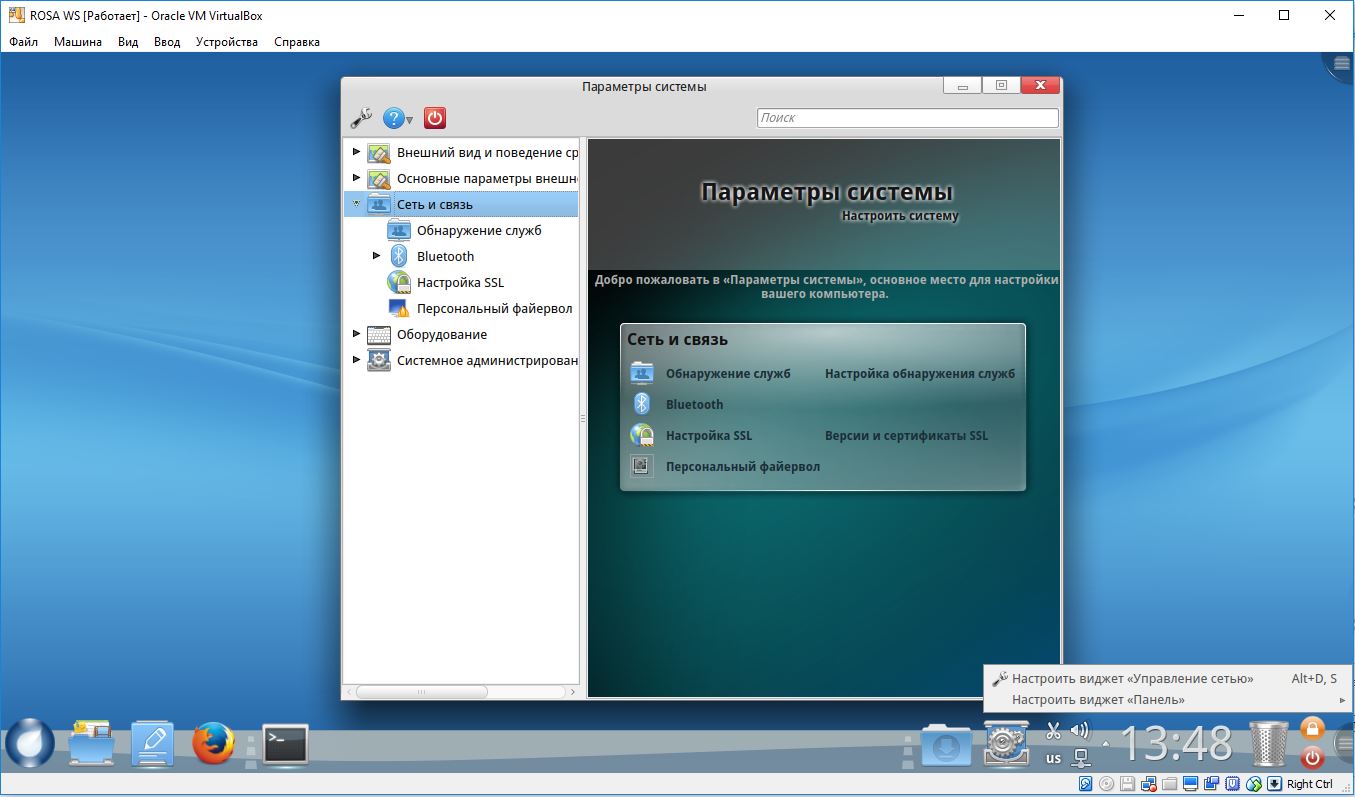Screen dimensions: 1355x797
Task: Open the ROSA application launcher on the panel
Action: 29,743
